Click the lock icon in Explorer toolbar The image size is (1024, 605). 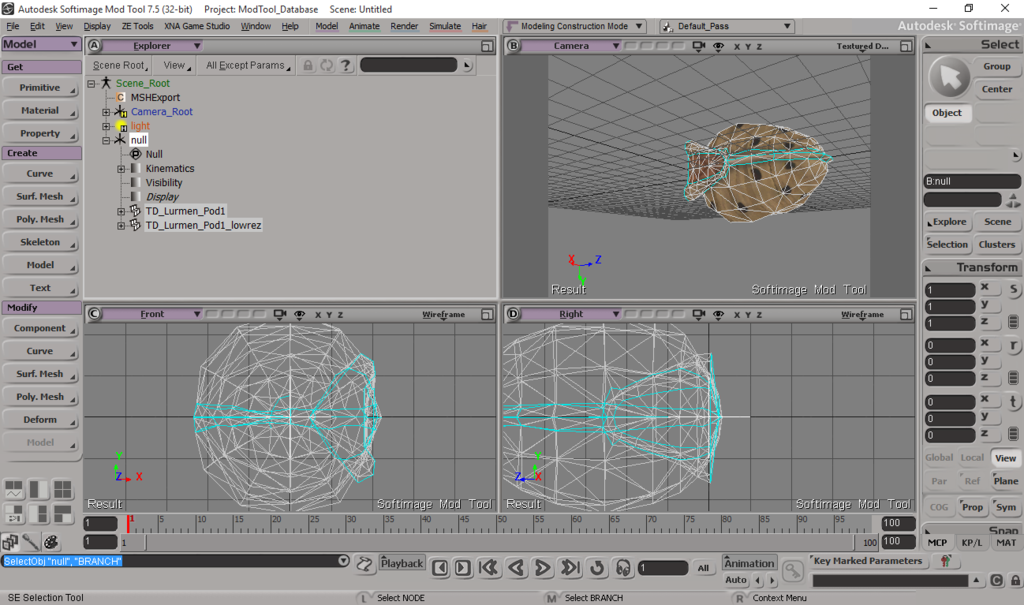point(308,65)
